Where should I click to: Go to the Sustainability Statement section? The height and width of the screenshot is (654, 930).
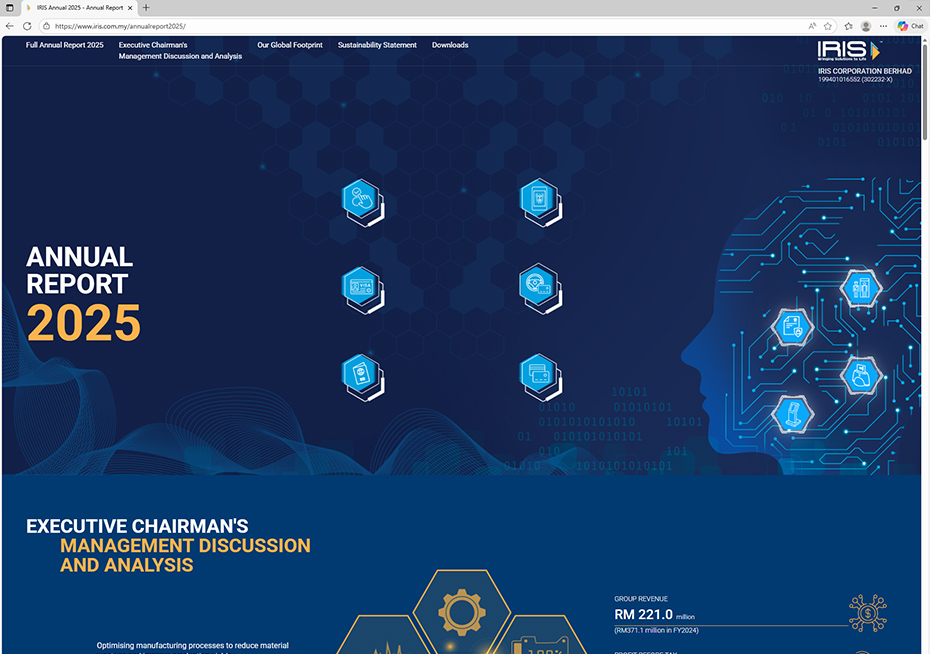(377, 45)
